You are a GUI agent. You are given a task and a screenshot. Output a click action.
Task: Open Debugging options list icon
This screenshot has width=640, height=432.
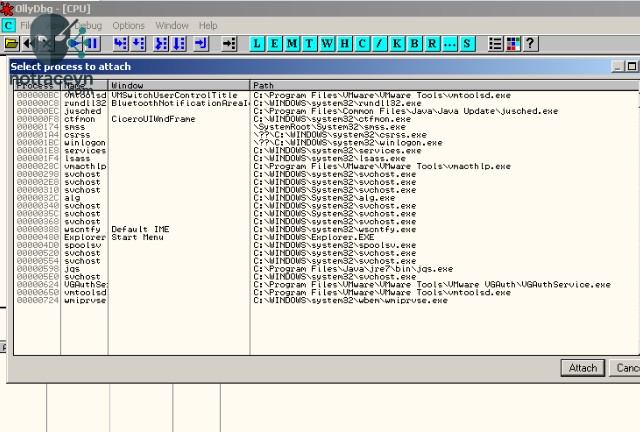pos(496,44)
